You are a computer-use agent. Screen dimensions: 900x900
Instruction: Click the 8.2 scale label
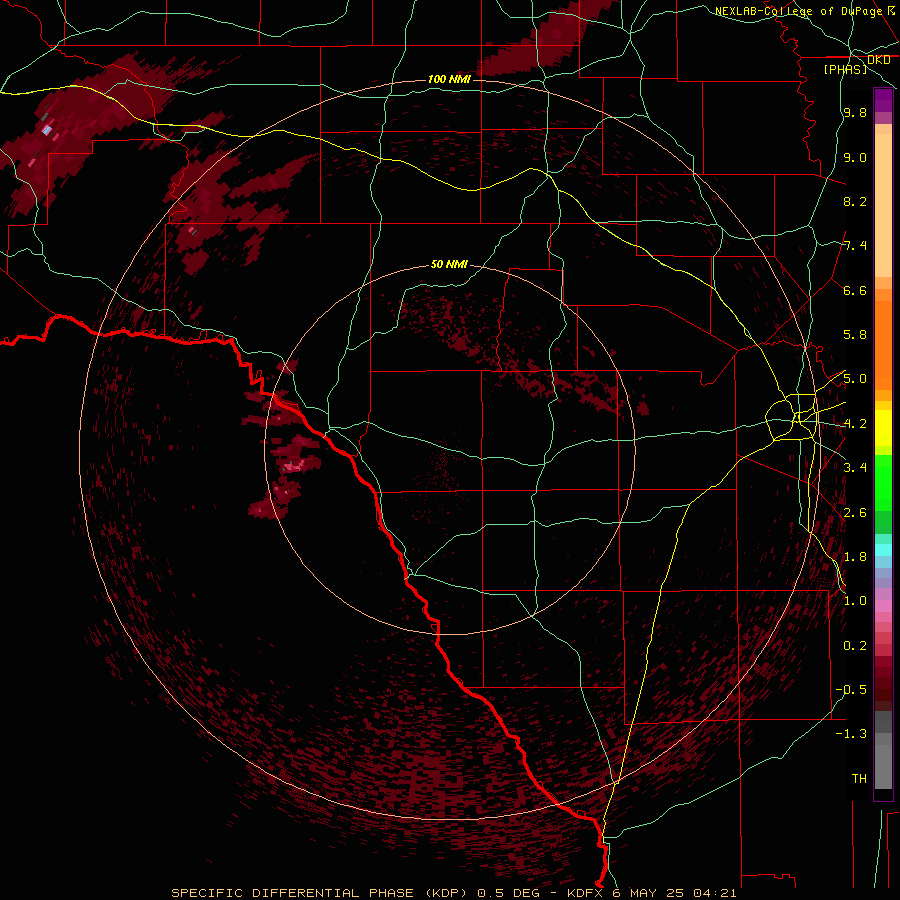coord(855,201)
